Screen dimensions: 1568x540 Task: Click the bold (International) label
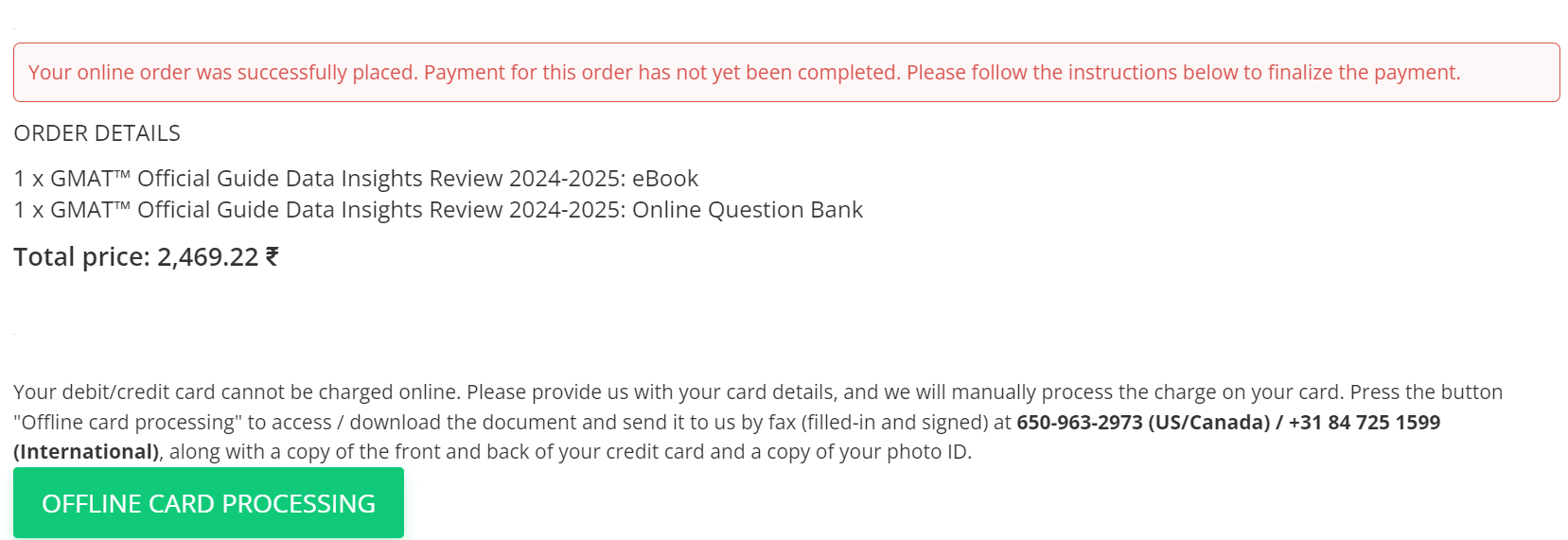86,452
